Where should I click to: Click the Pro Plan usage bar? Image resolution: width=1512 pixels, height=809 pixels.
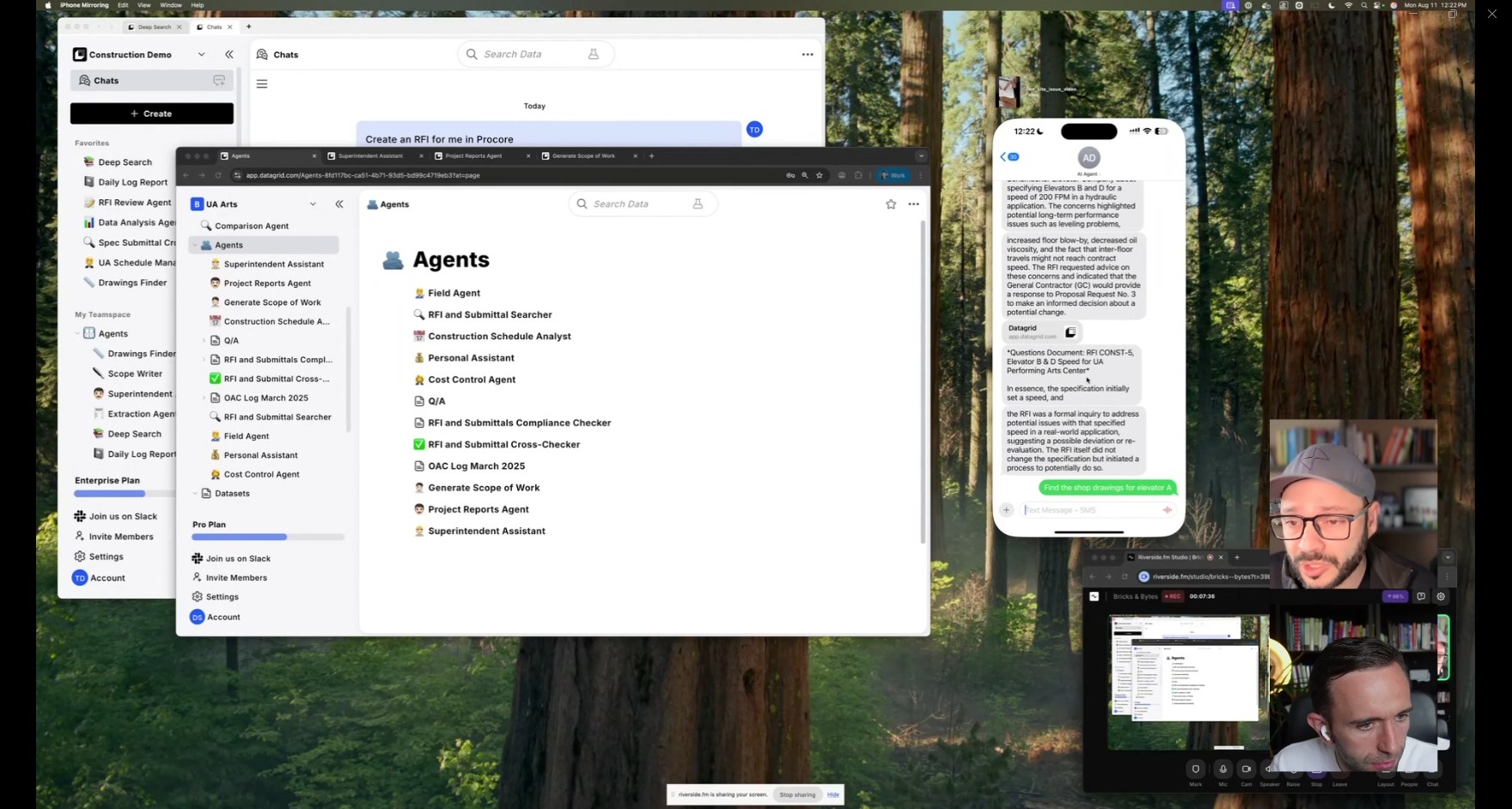click(268, 537)
